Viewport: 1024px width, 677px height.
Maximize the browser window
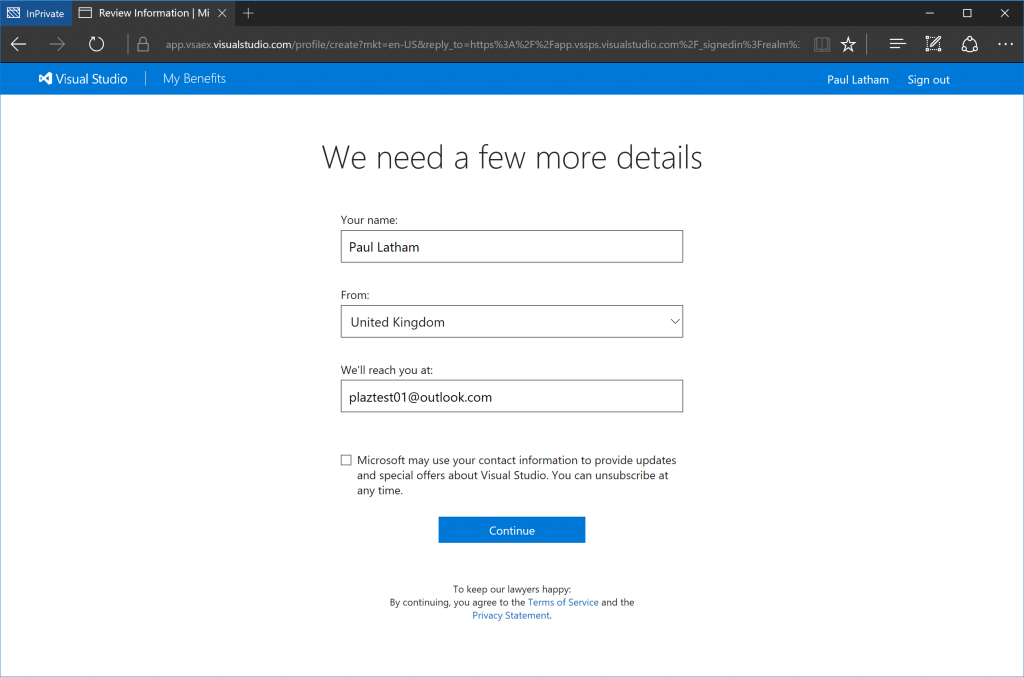tap(967, 13)
